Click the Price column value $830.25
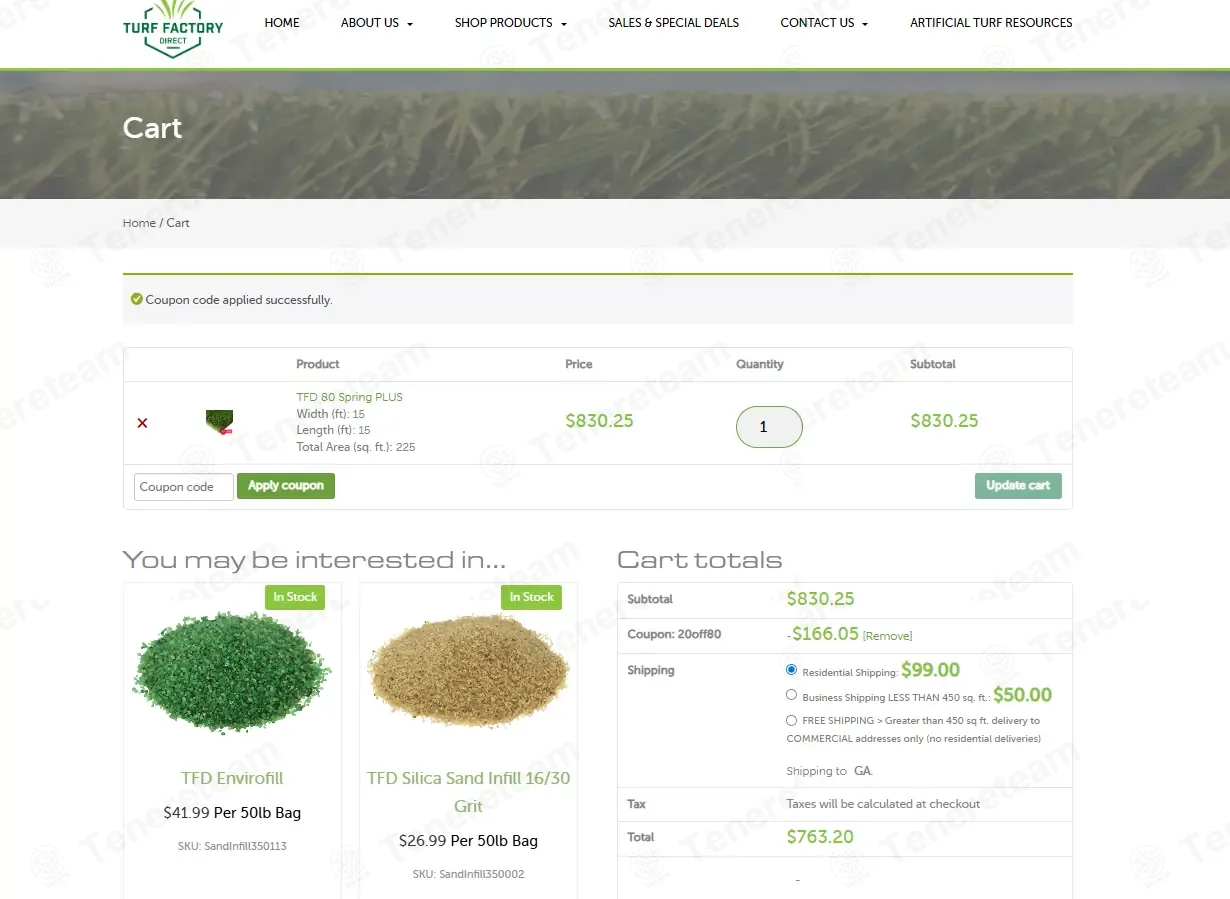Viewport: 1230px width, 899px height. pyautogui.click(x=599, y=421)
